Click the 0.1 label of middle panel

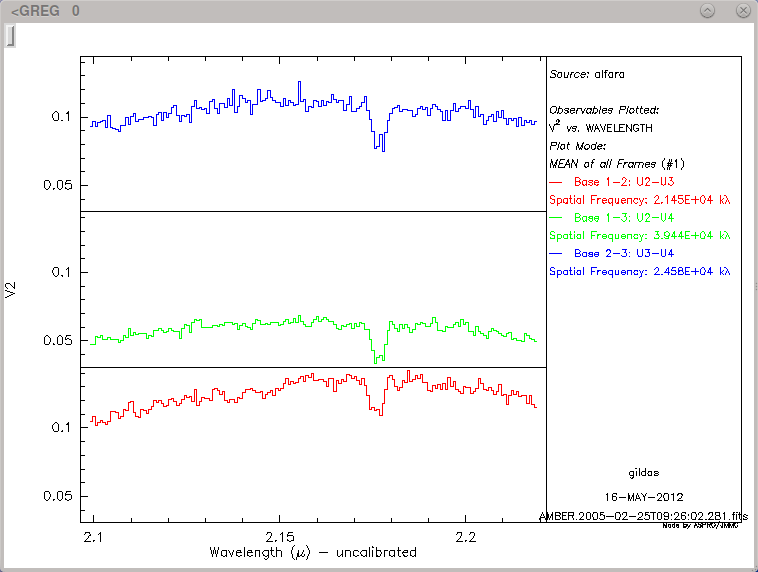pyautogui.click(x=61, y=272)
